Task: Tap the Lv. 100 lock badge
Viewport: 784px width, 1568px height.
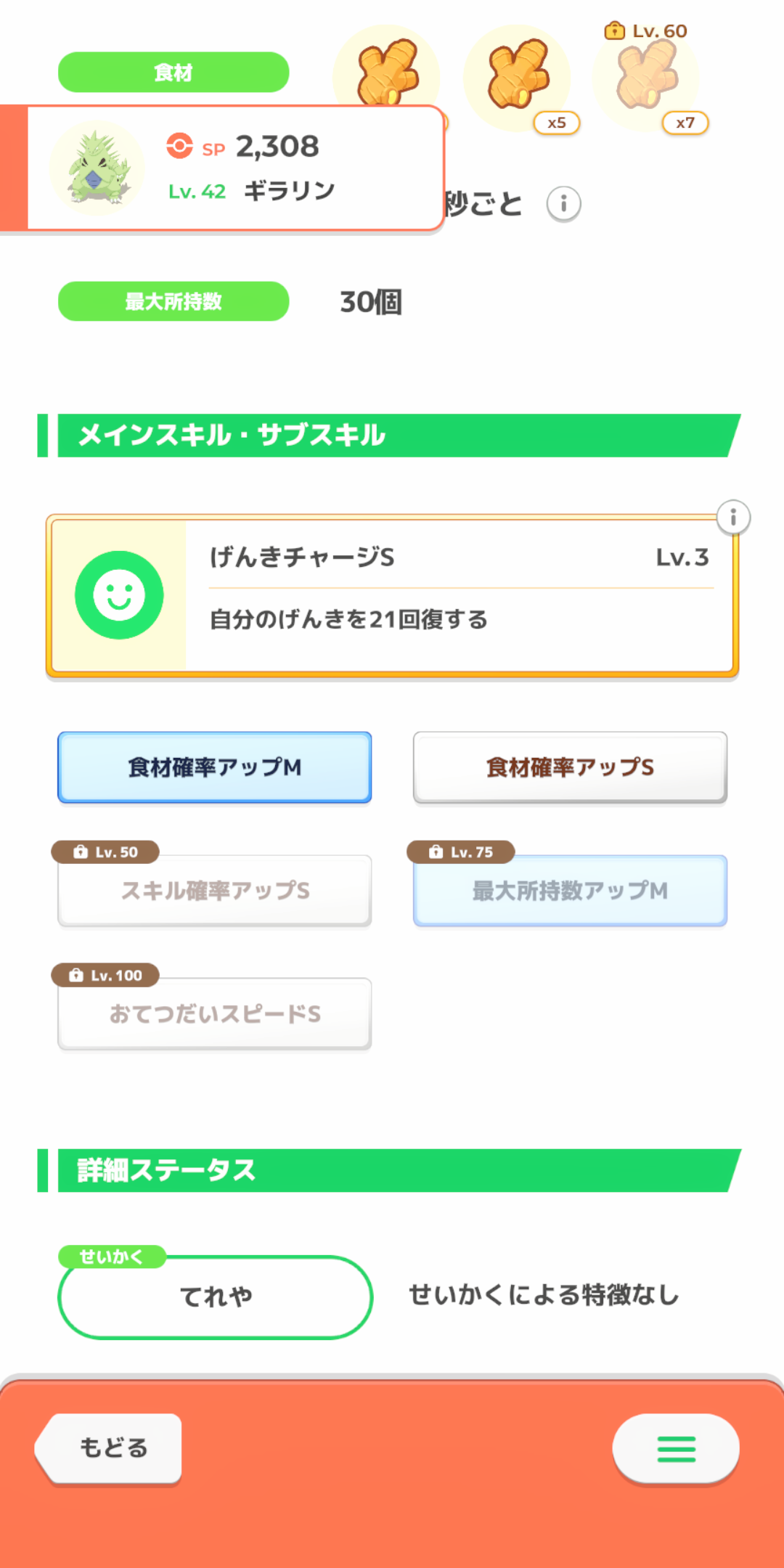Action: point(105,975)
